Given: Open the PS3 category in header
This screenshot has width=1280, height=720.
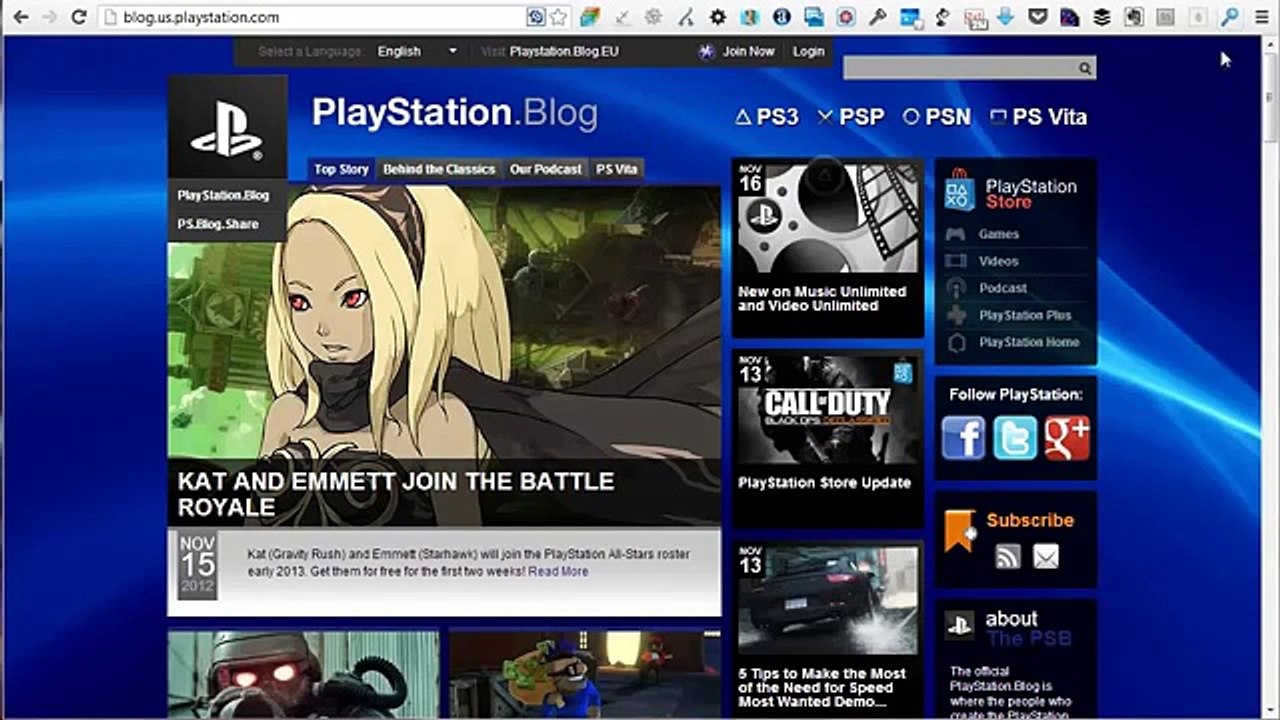Looking at the screenshot, I should click(x=767, y=117).
